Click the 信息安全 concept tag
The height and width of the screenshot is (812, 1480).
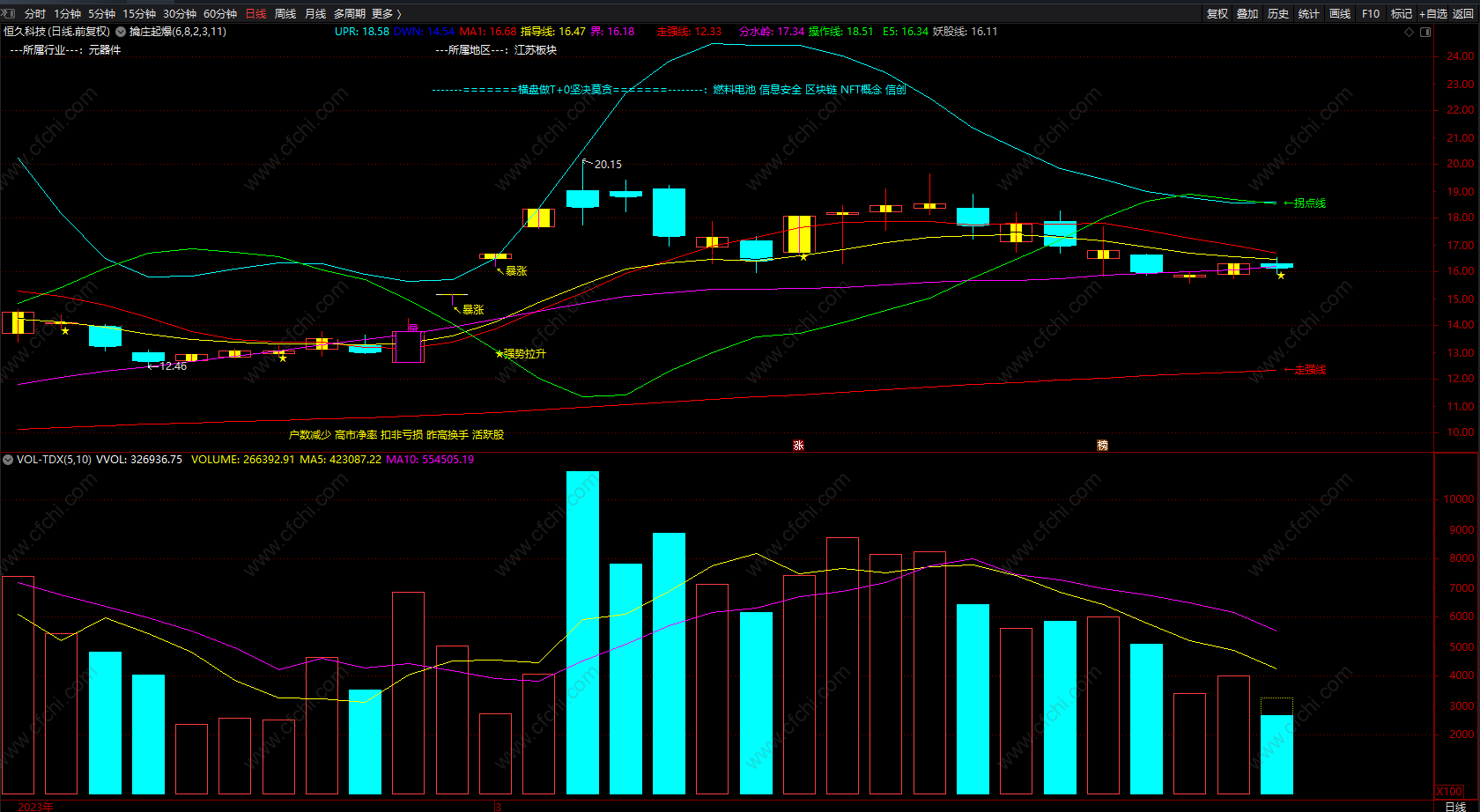point(781,90)
